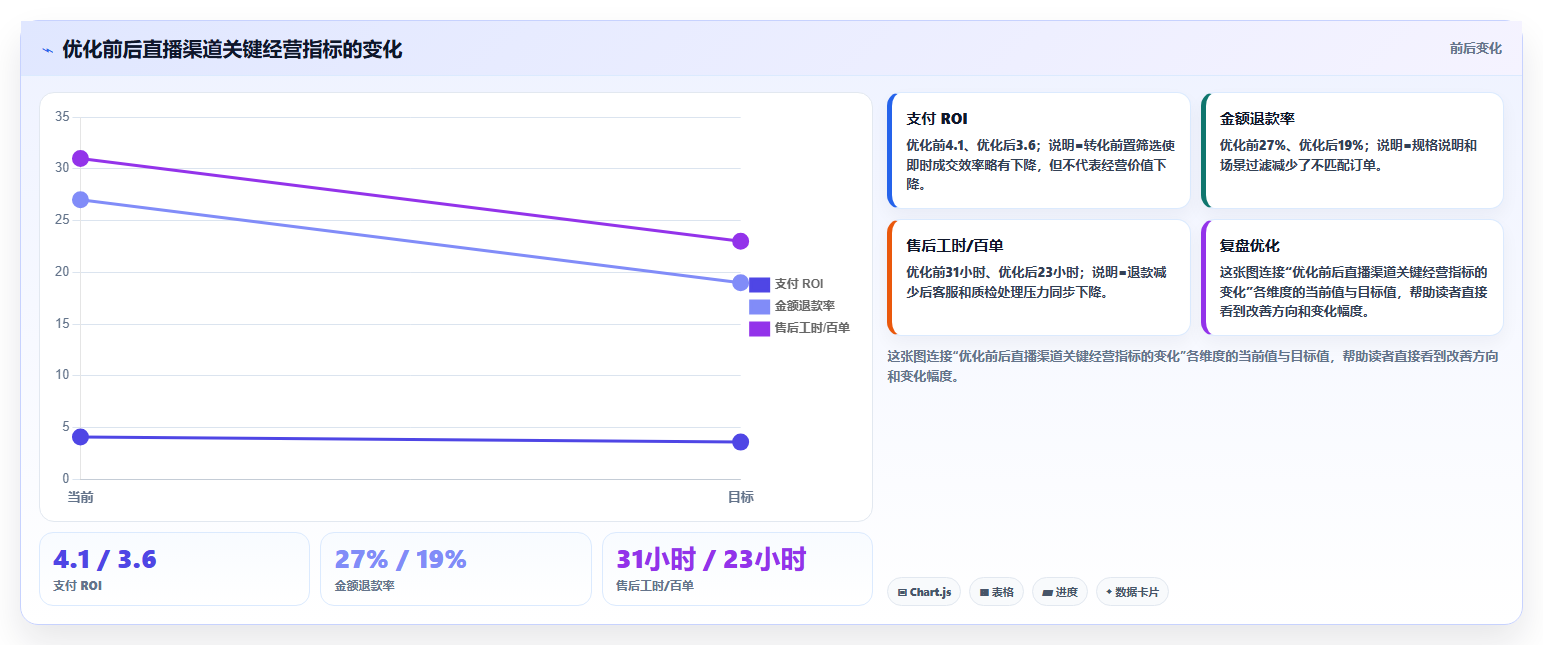Open the 31小时 / 23小时 stat card
The image size is (1543, 645).
pyautogui.click(x=737, y=569)
